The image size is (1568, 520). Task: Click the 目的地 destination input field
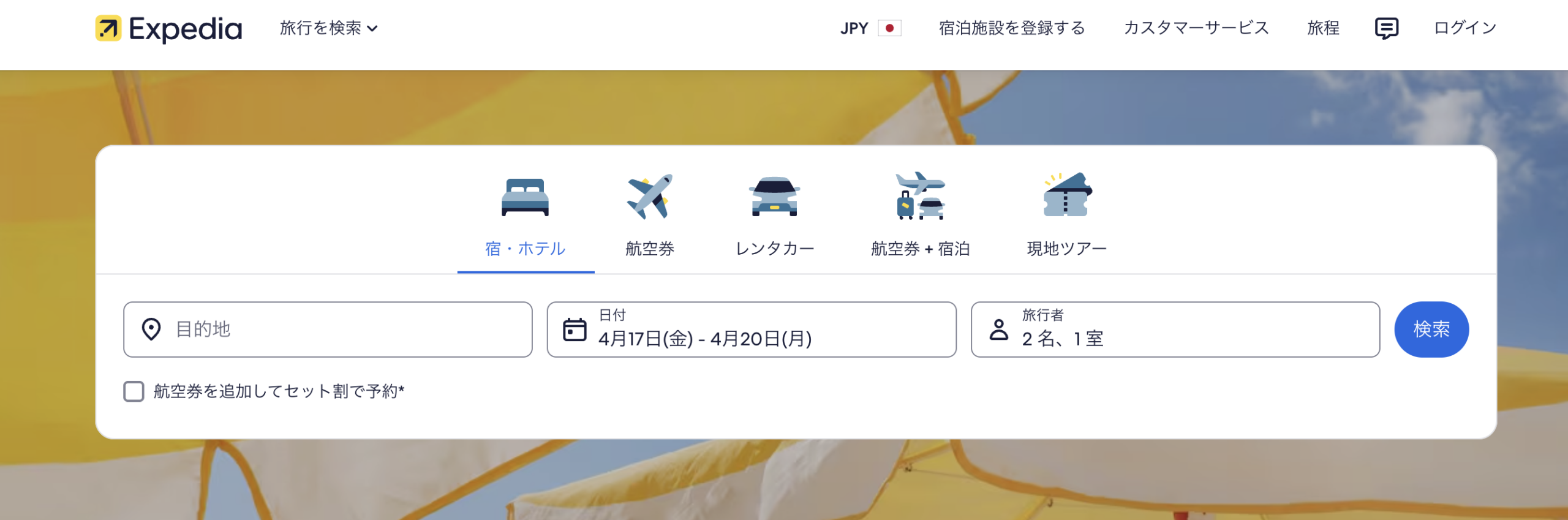[x=328, y=330]
